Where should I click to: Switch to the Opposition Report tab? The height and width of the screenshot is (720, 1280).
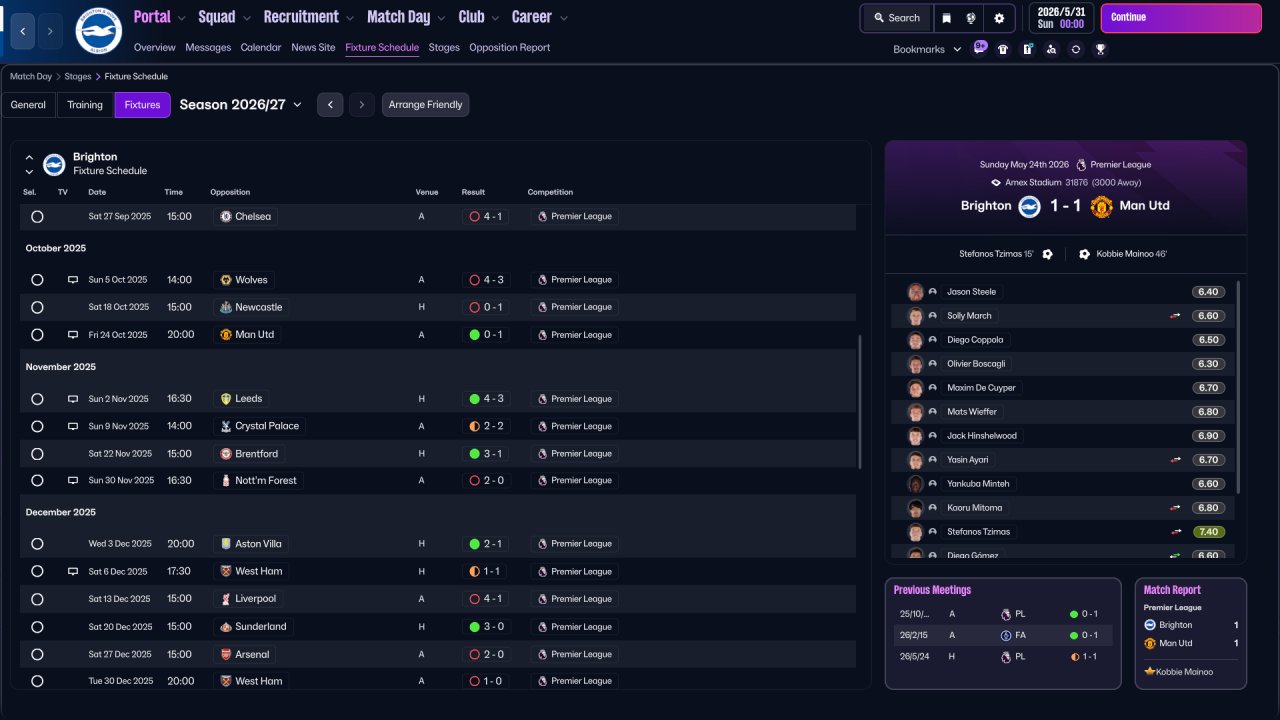pos(509,47)
